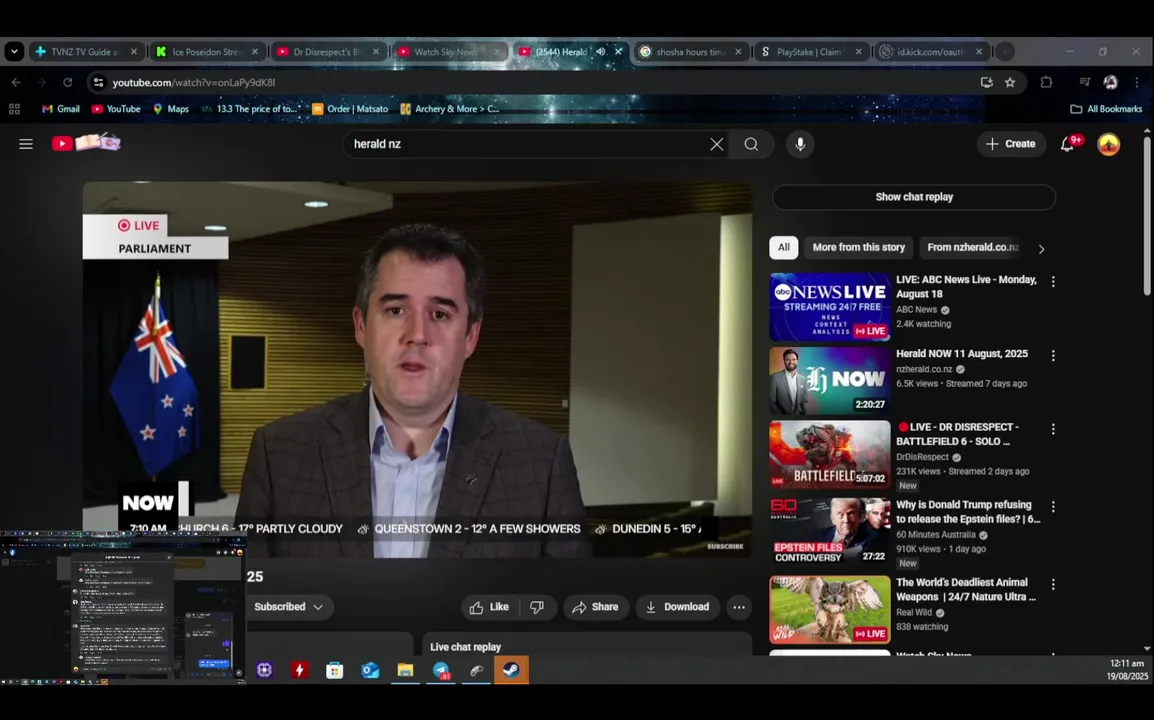Switch to TVNZ TV Guide tab
Screen dimensions: 1154x720
pos(86,52)
